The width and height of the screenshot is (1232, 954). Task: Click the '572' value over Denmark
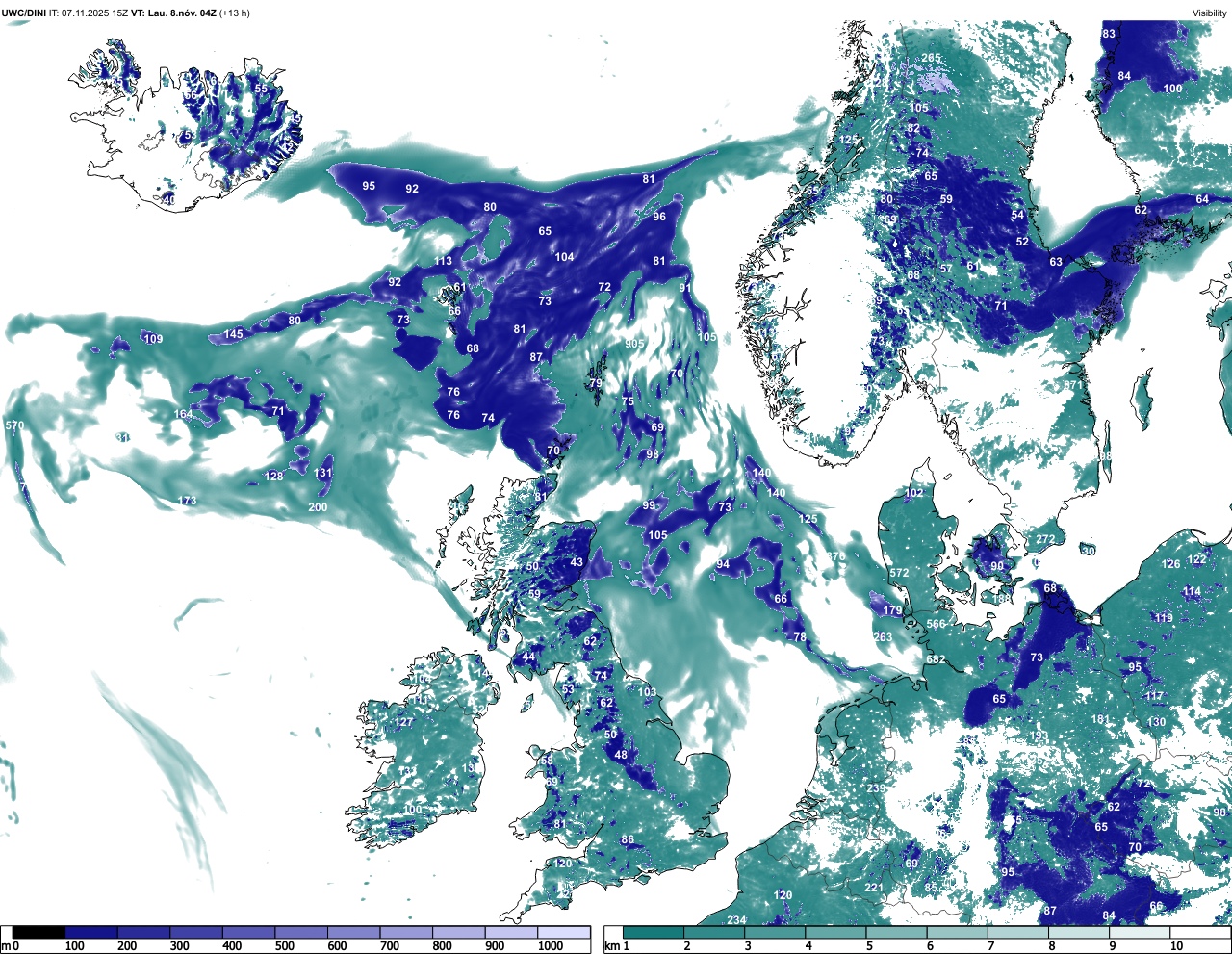coord(899,573)
